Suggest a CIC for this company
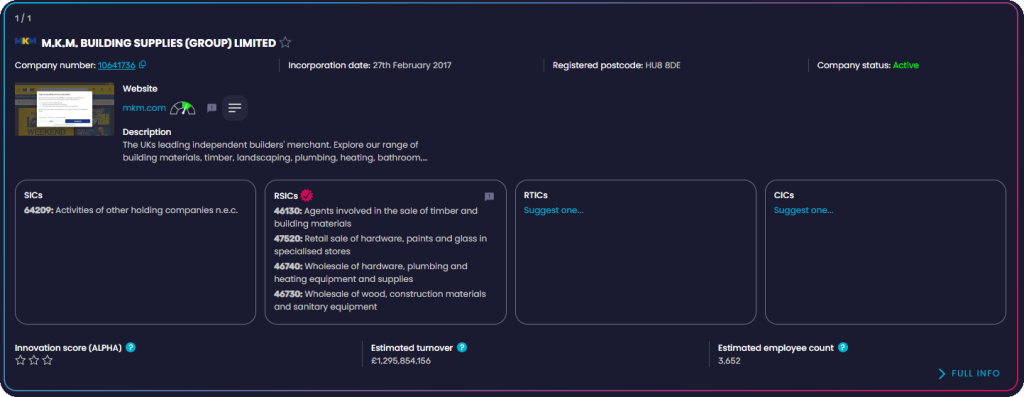 pyautogui.click(x=804, y=210)
